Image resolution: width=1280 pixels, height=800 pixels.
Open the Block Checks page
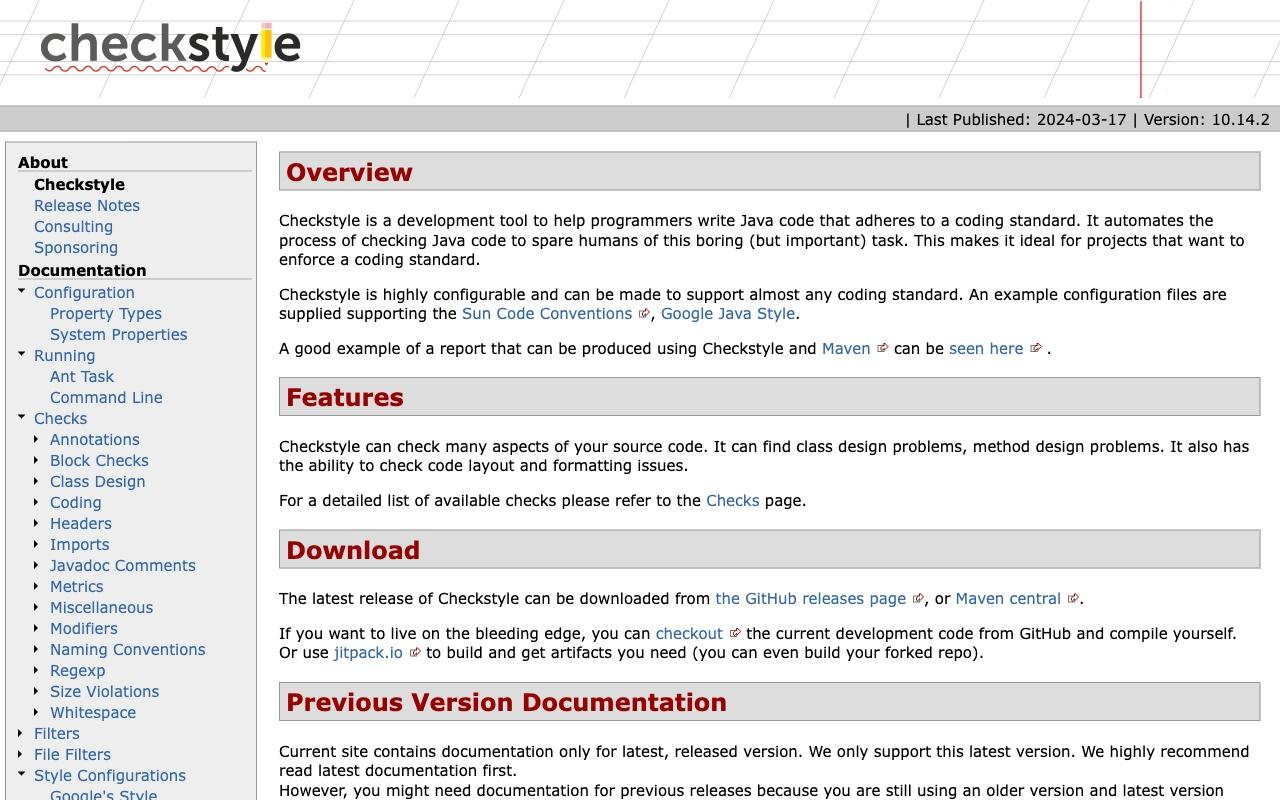(x=99, y=461)
